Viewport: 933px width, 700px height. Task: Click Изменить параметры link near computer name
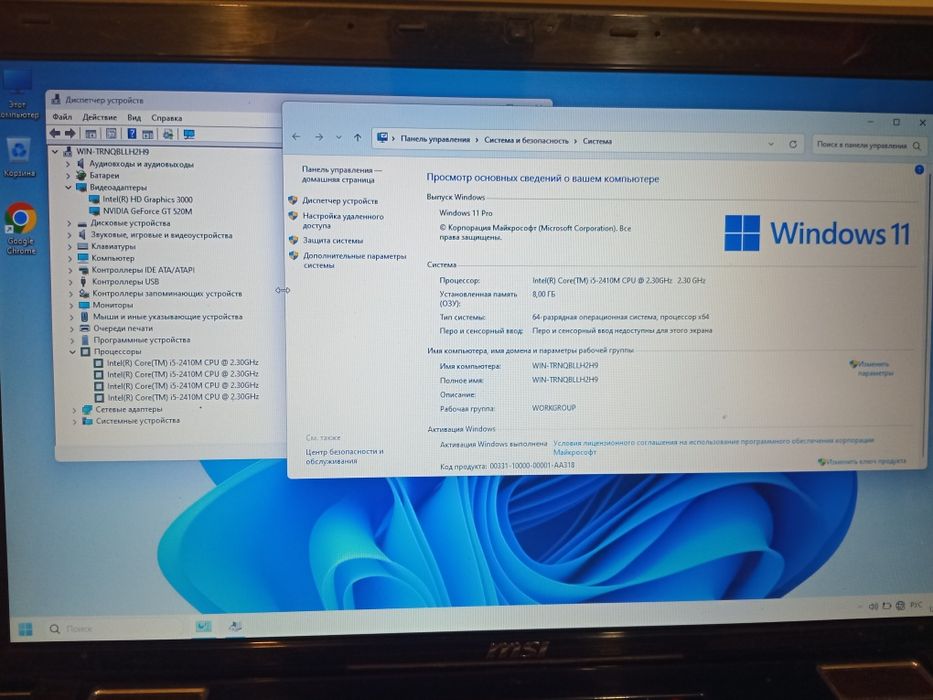(x=875, y=368)
